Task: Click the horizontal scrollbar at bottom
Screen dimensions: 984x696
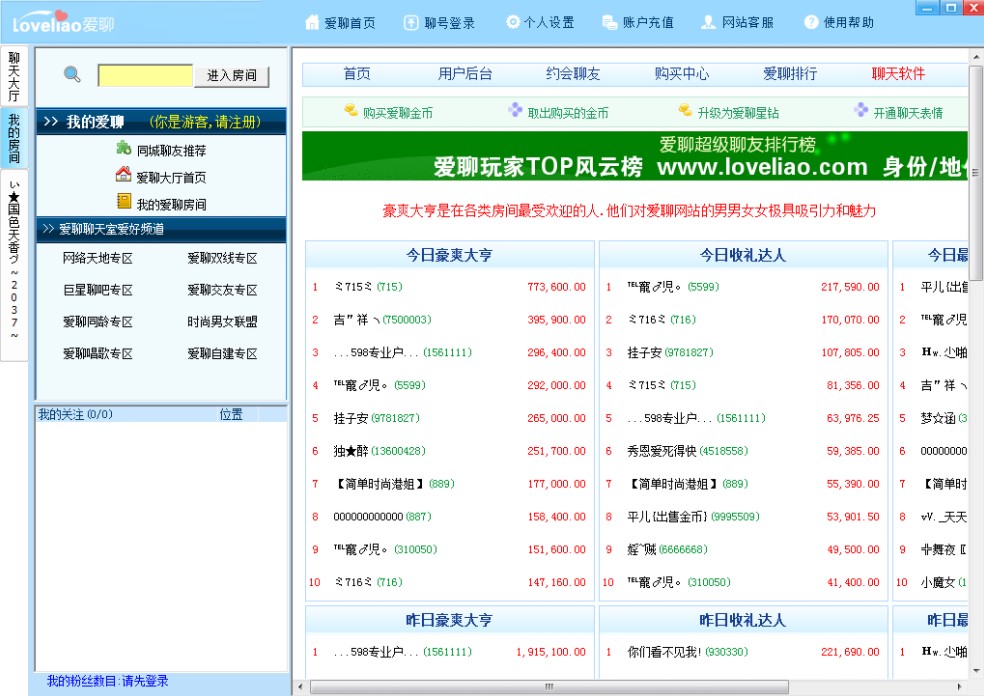Action: (548, 687)
